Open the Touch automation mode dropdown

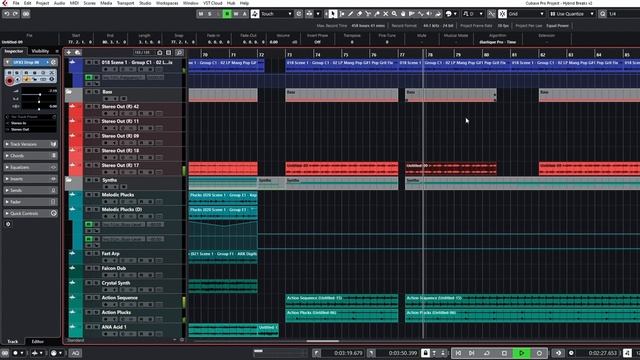click(x=276, y=14)
